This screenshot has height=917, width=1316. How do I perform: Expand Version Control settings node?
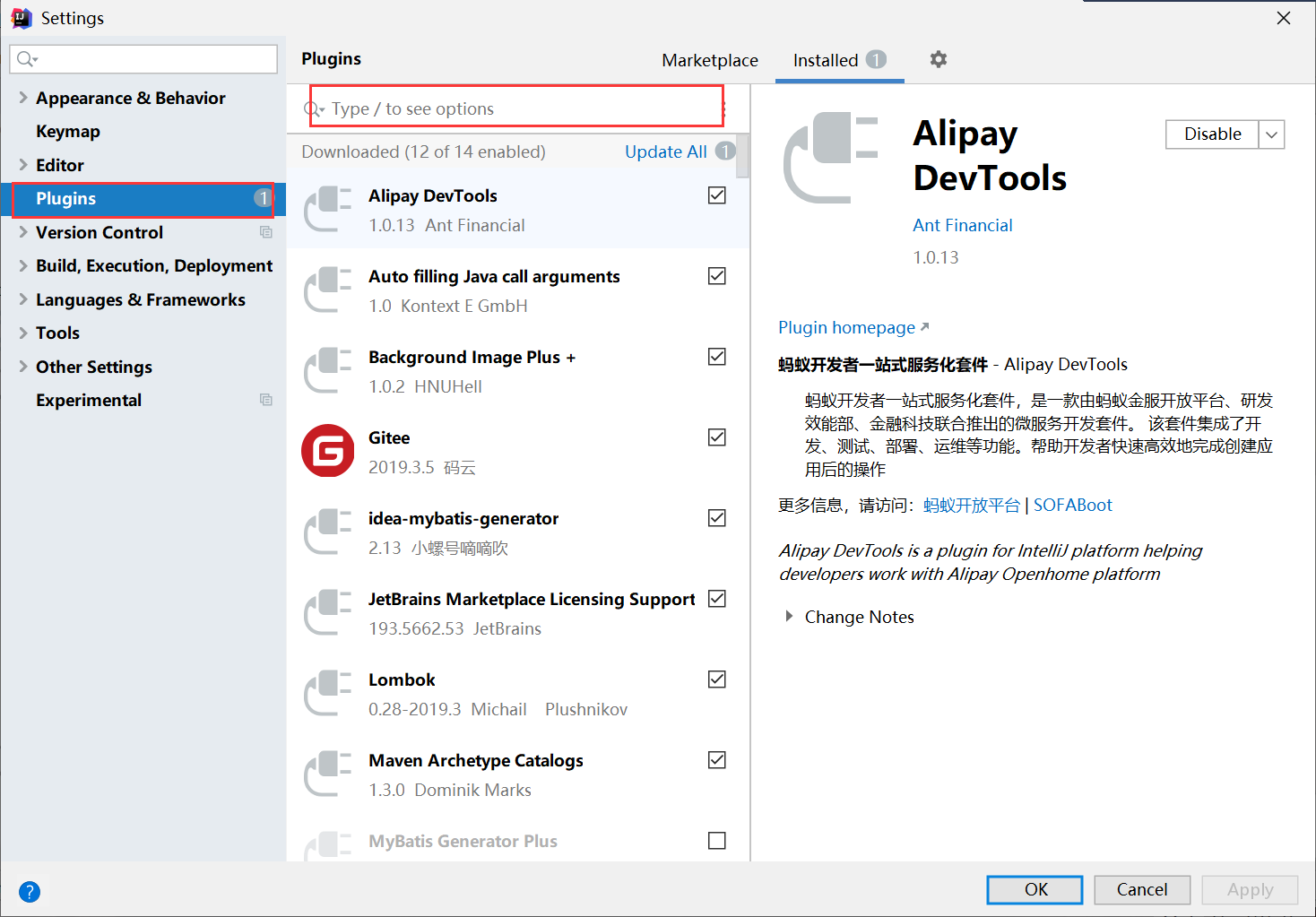click(x=23, y=232)
